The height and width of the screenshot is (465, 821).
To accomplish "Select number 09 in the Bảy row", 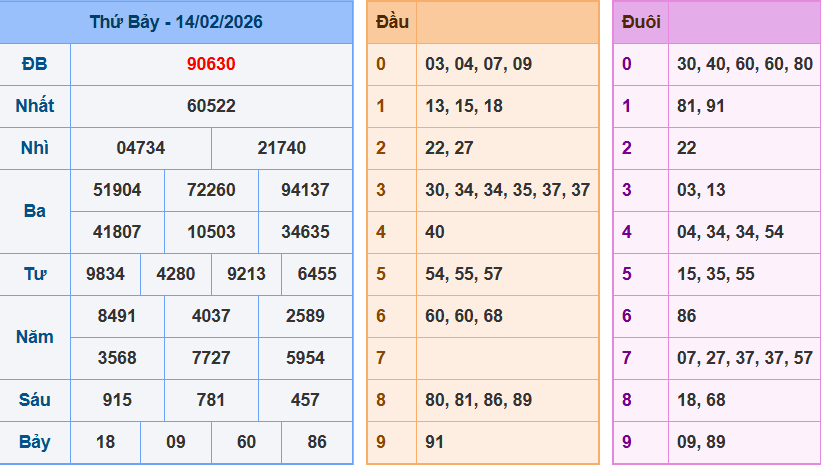I will click(176, 442).
